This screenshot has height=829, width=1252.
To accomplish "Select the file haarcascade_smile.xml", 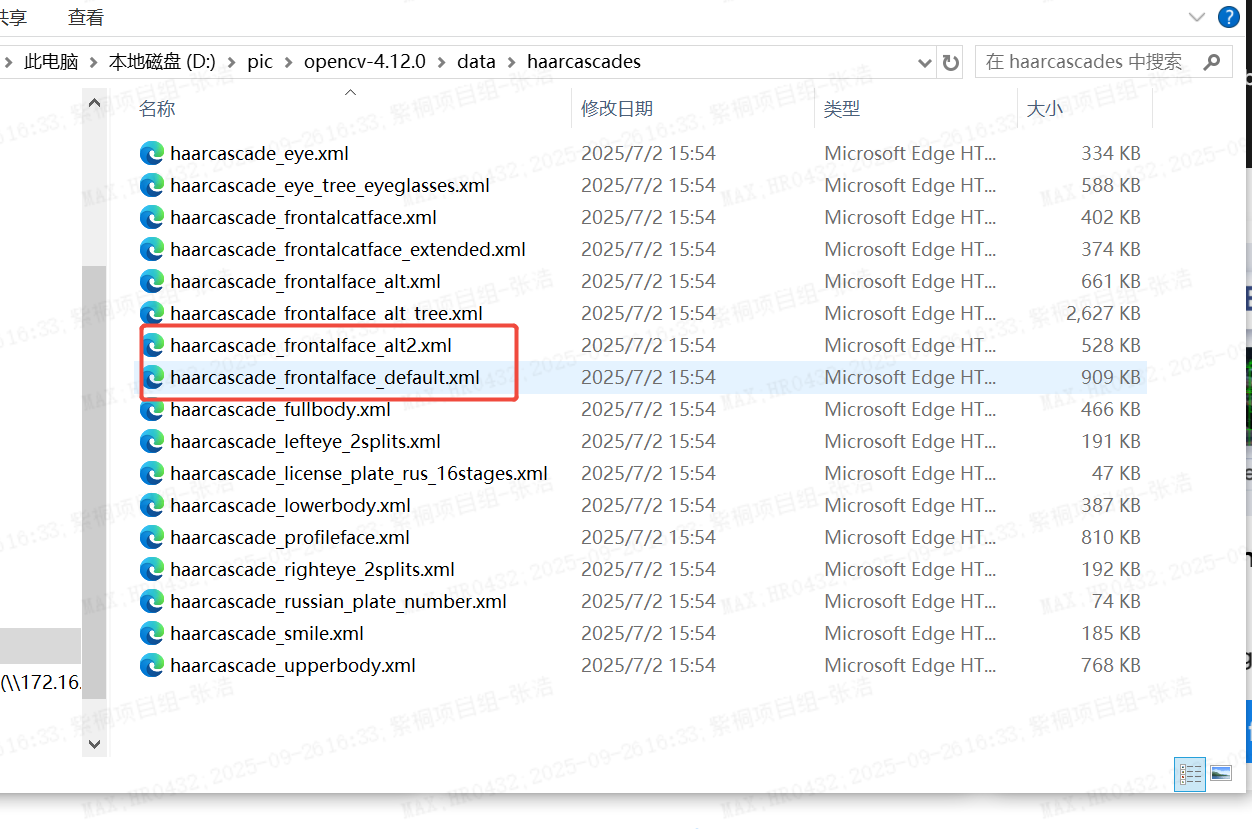I will [x=267, y=633].
